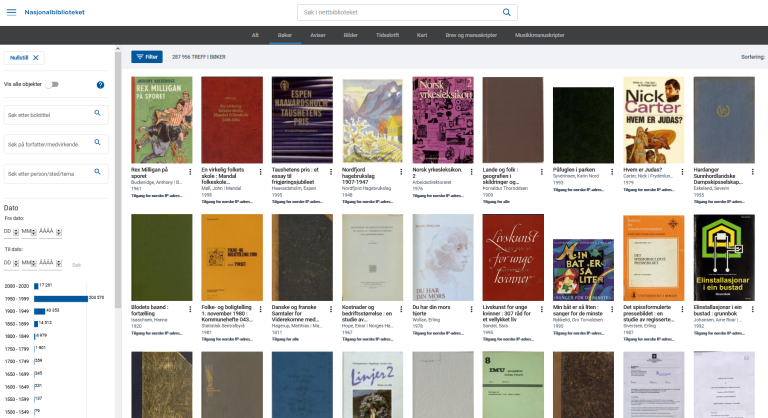Image resolution: width=768 pixels, height=418 pixels.
Task: Open the Norsk yrkesleksikon pink cover
Action: coord(443,120)
